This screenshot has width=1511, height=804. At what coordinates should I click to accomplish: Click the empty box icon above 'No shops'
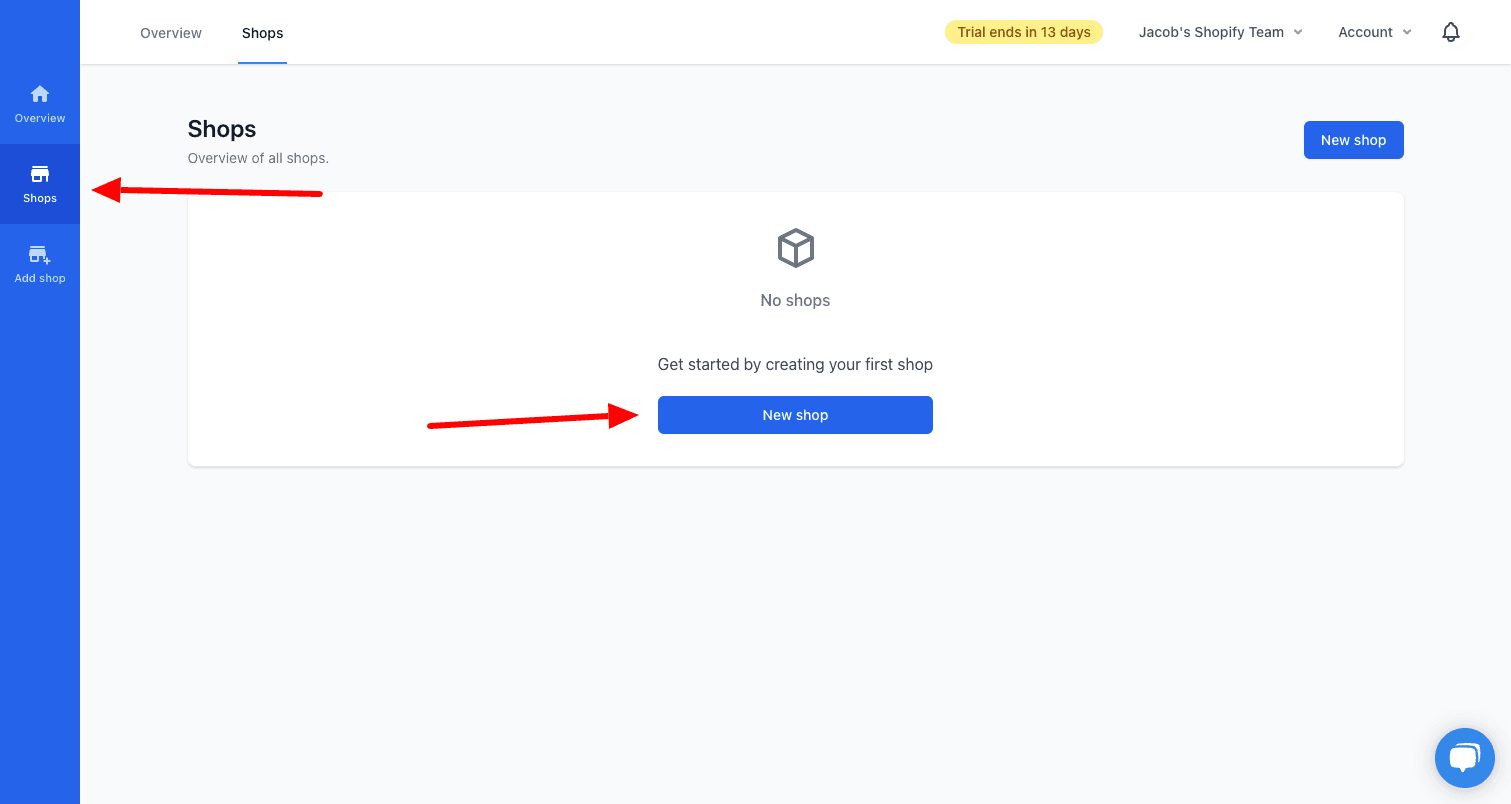pos(795,248)
